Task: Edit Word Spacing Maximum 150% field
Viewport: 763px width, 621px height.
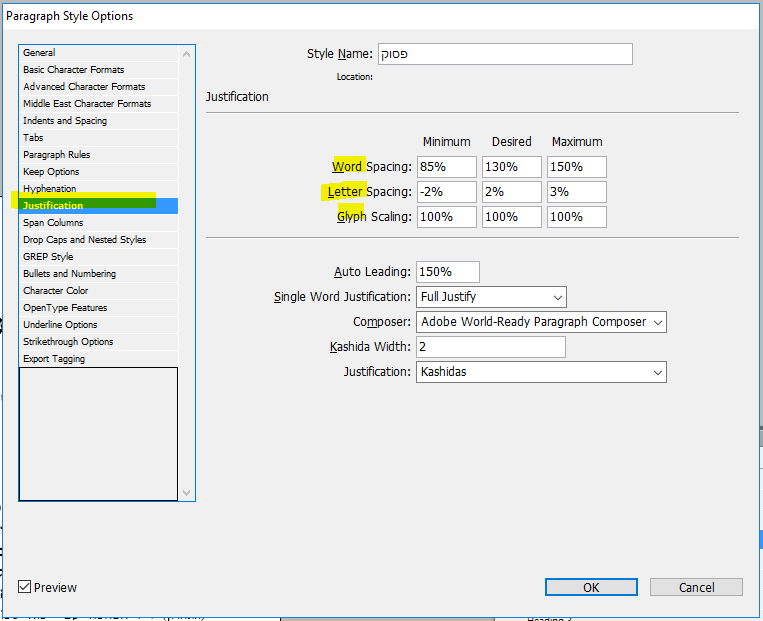Action: click(577, 167)
